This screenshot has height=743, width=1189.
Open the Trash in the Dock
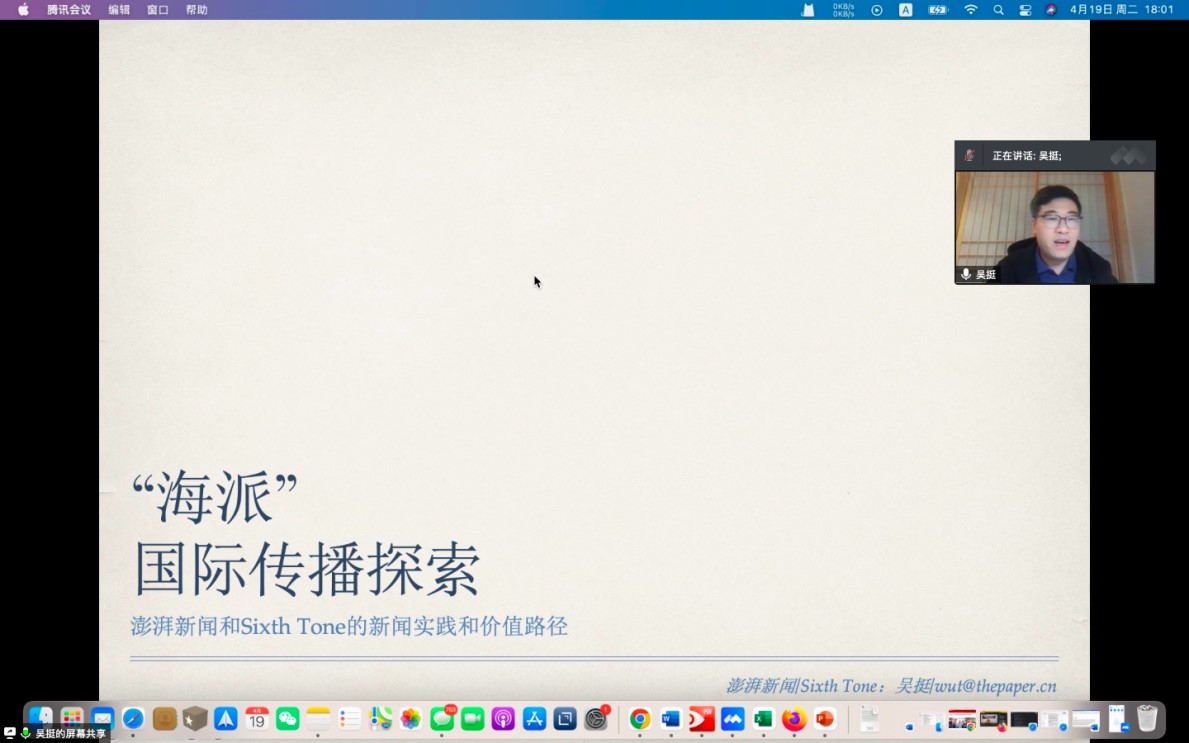(1148, 719)
